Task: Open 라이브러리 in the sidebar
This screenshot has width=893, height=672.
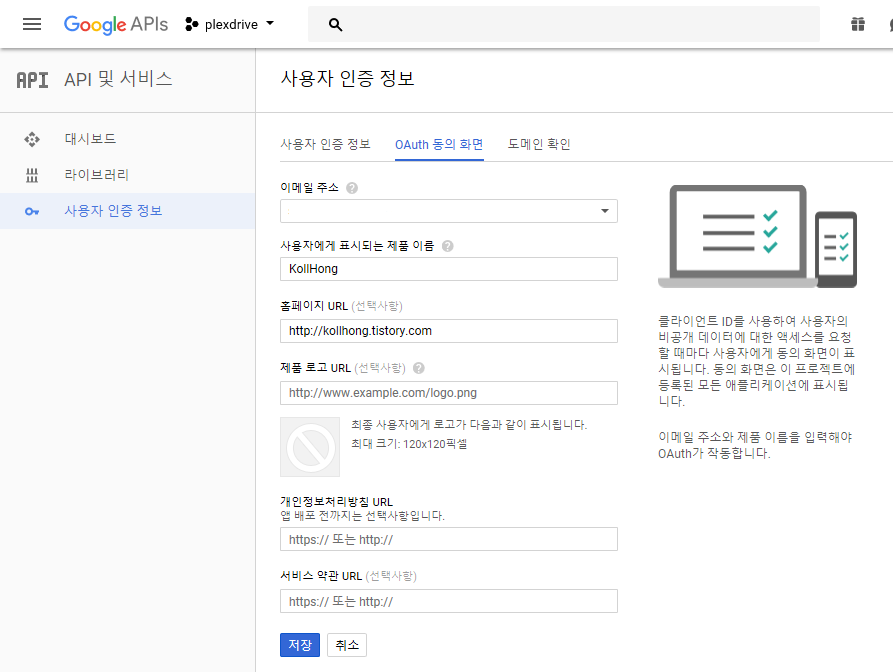Action: tap(96, 175)
